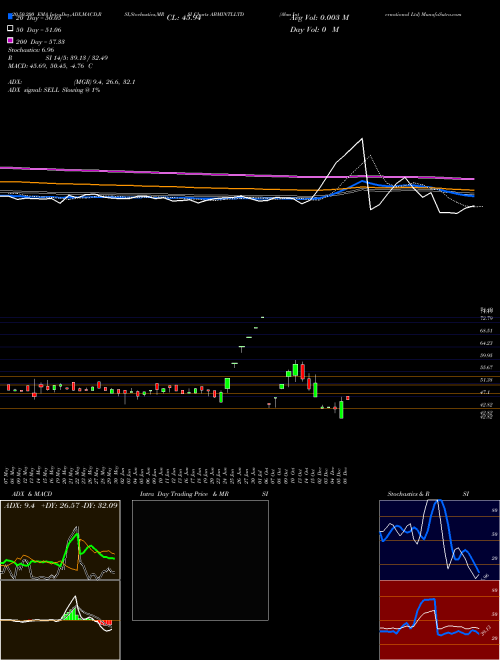
Task: Click the 72.79 price axis label
Action: tap(487, 318)
